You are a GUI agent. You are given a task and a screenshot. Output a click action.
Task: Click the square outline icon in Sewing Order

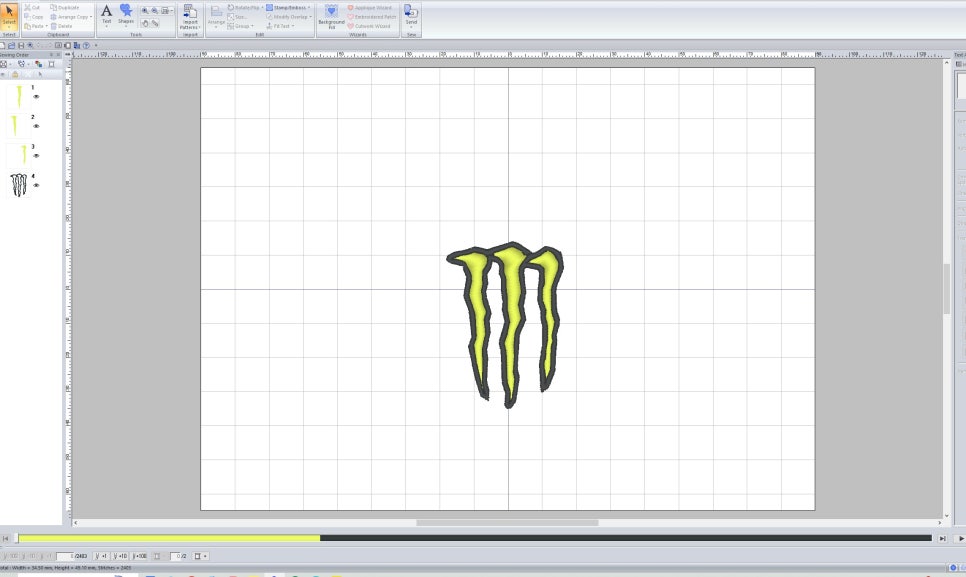click(x=52, y=64)
